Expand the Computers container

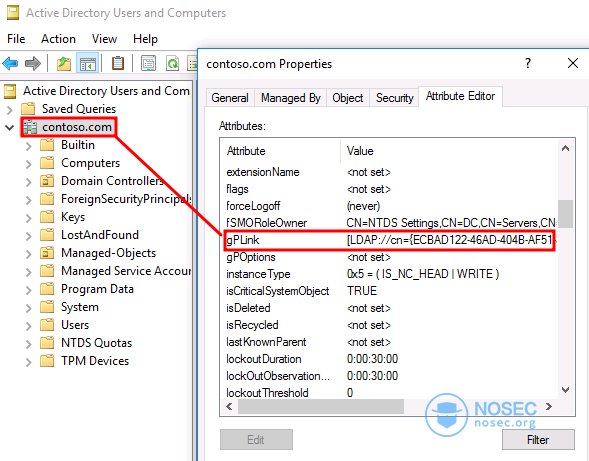(29, 164)
